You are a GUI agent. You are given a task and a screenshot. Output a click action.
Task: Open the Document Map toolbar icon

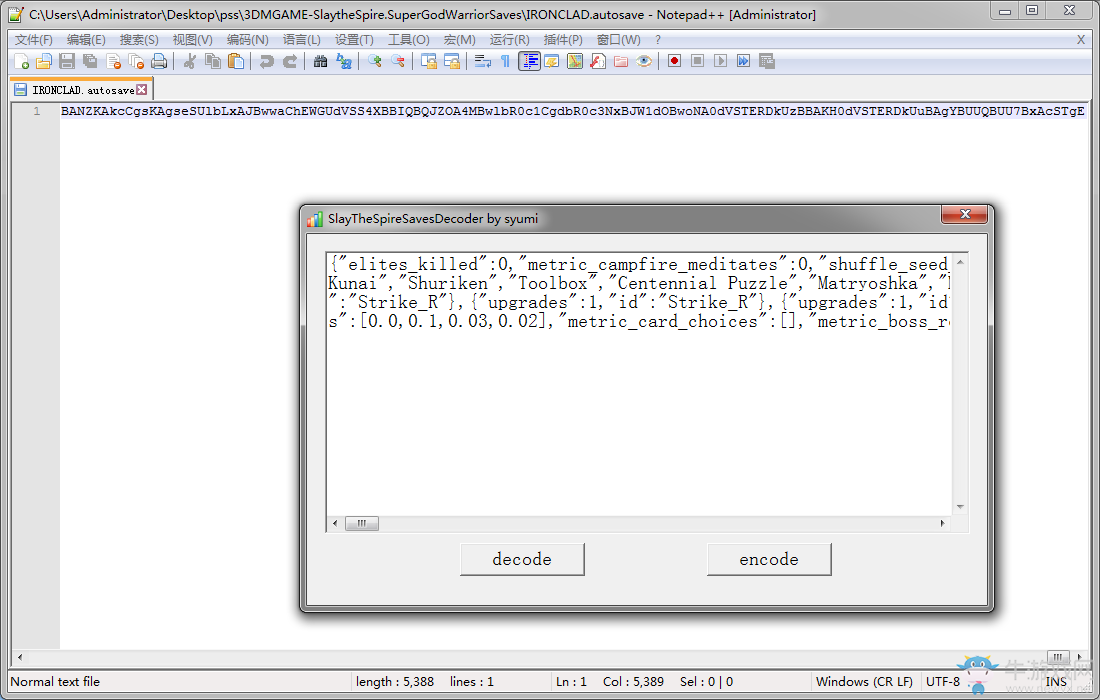click(x=575, y=62)
